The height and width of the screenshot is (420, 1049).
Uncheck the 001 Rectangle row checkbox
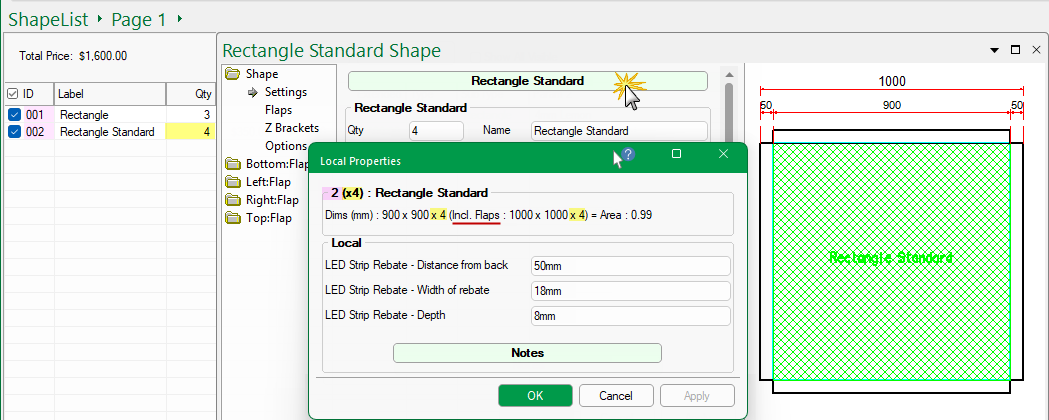14,115
